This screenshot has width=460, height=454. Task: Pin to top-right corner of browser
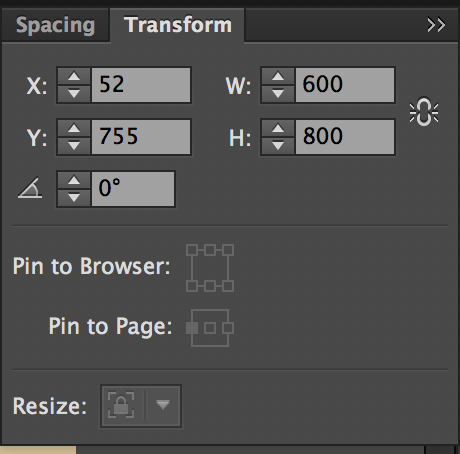pos(228,250)
